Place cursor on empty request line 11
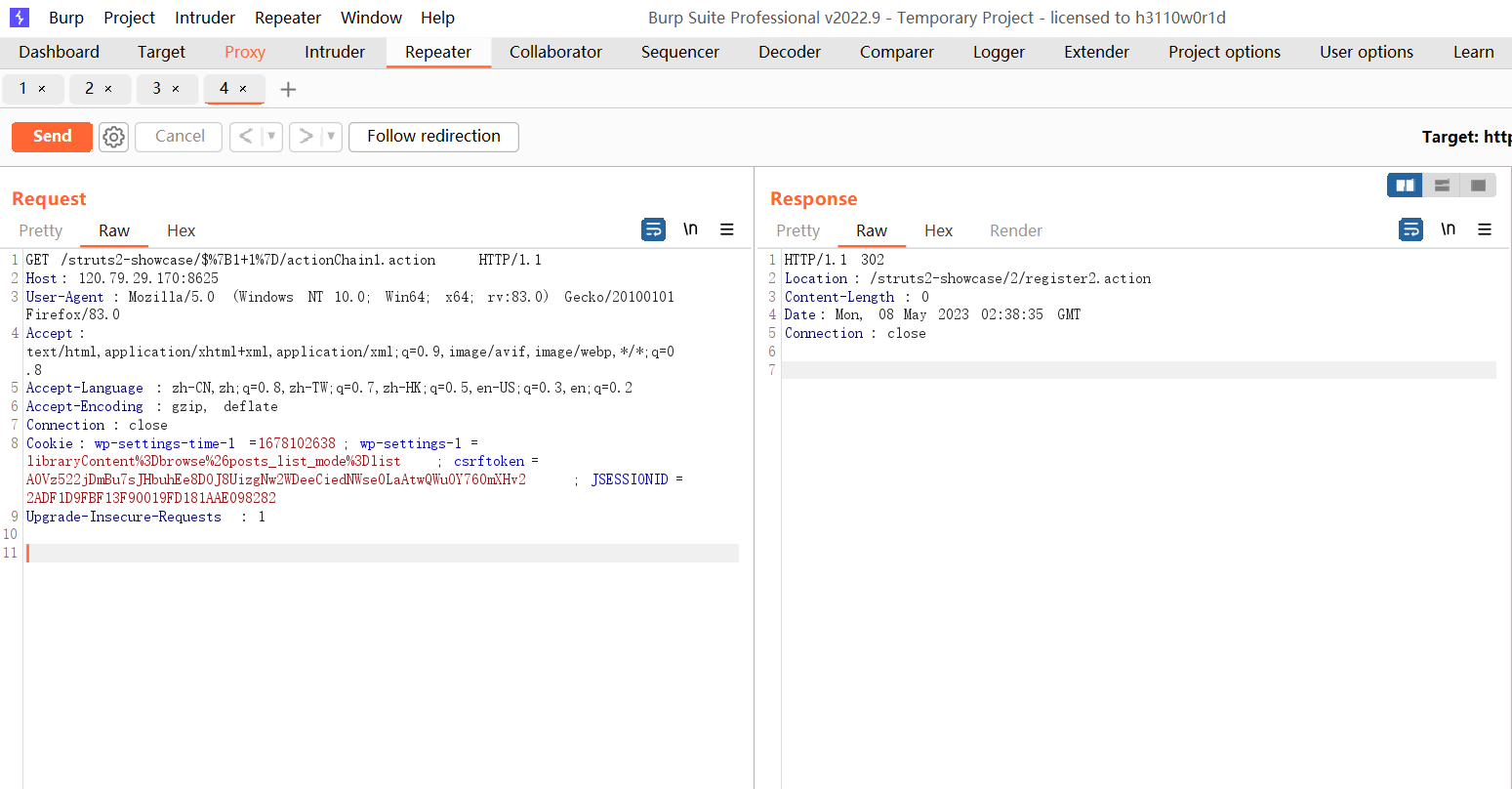Screen dimensions: 1512x789 (x=382, y=553)
